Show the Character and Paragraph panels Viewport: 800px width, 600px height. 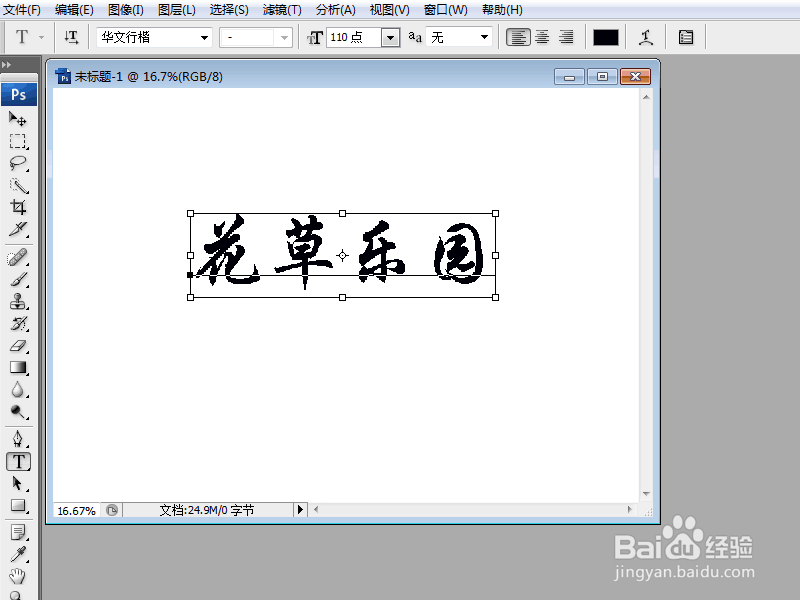(x=686, y=36)
